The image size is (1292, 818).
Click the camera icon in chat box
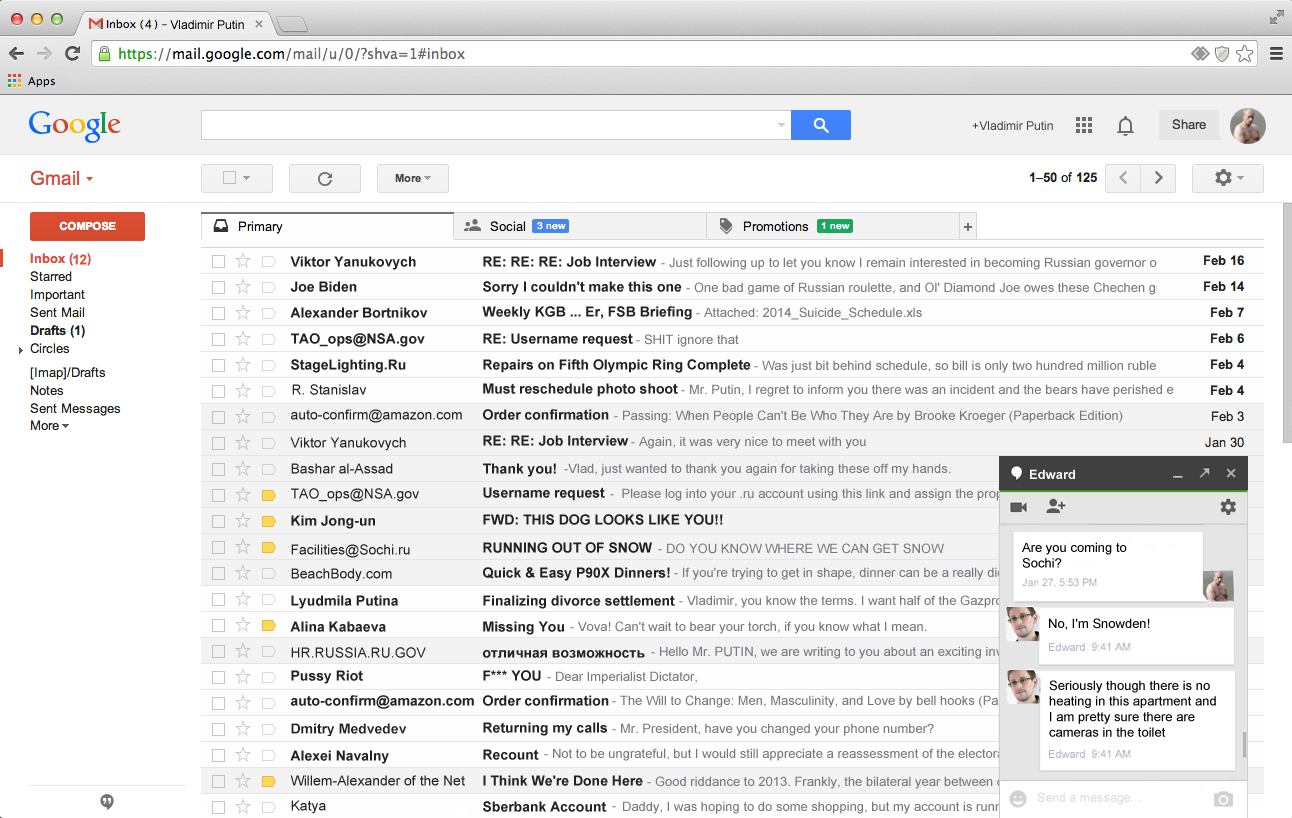click(1223, 799)
